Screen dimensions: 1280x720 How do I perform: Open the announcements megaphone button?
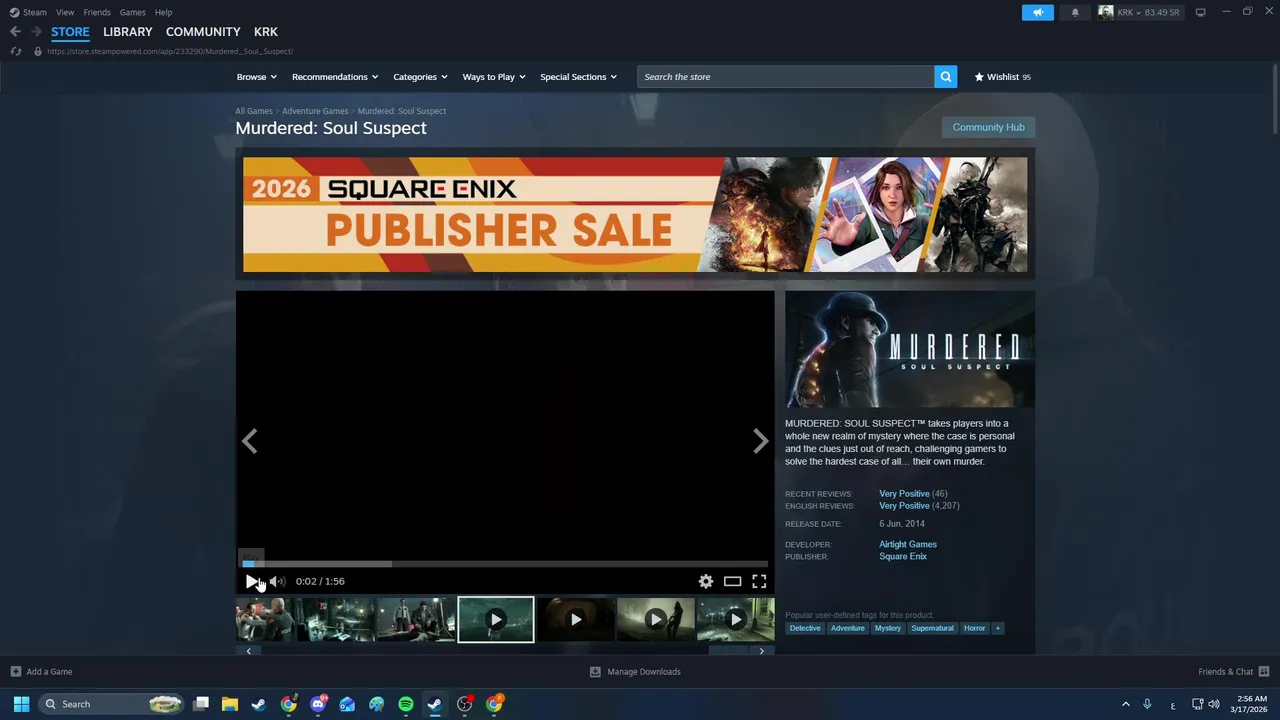click(x=1038, y=12)
